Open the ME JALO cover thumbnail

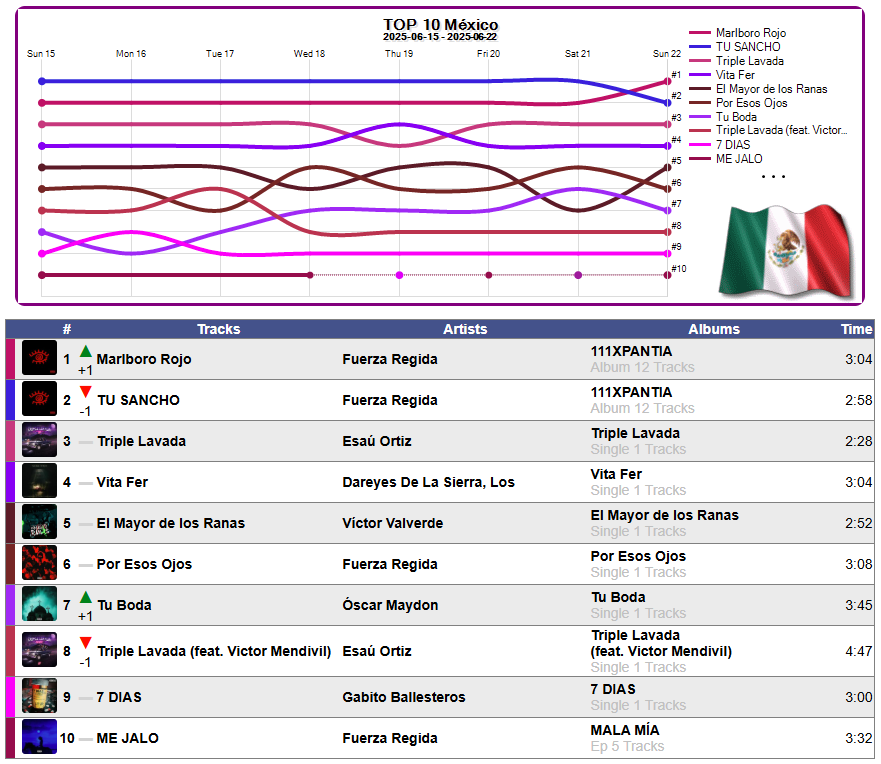(x=39, y=737)
